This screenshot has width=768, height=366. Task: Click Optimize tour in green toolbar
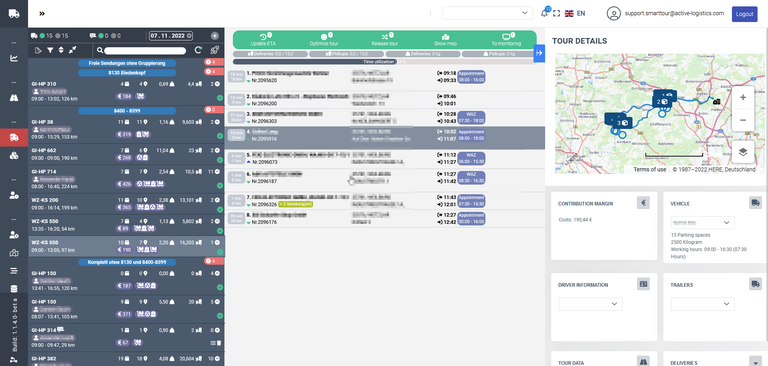tap(324, 40)
